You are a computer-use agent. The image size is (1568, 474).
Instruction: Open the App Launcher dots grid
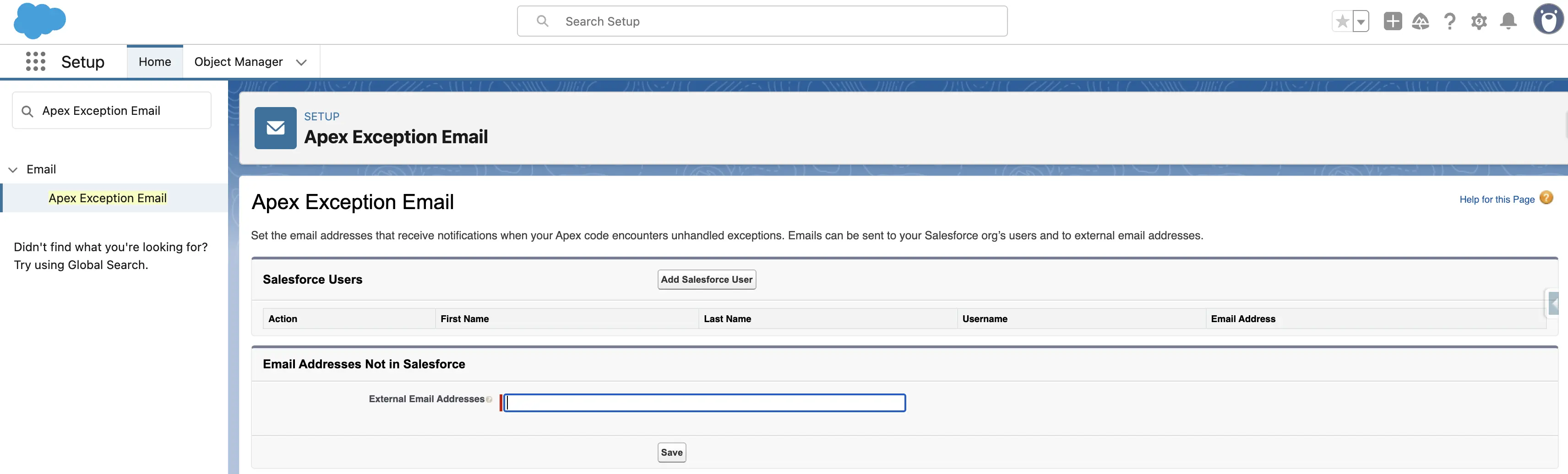35,61
